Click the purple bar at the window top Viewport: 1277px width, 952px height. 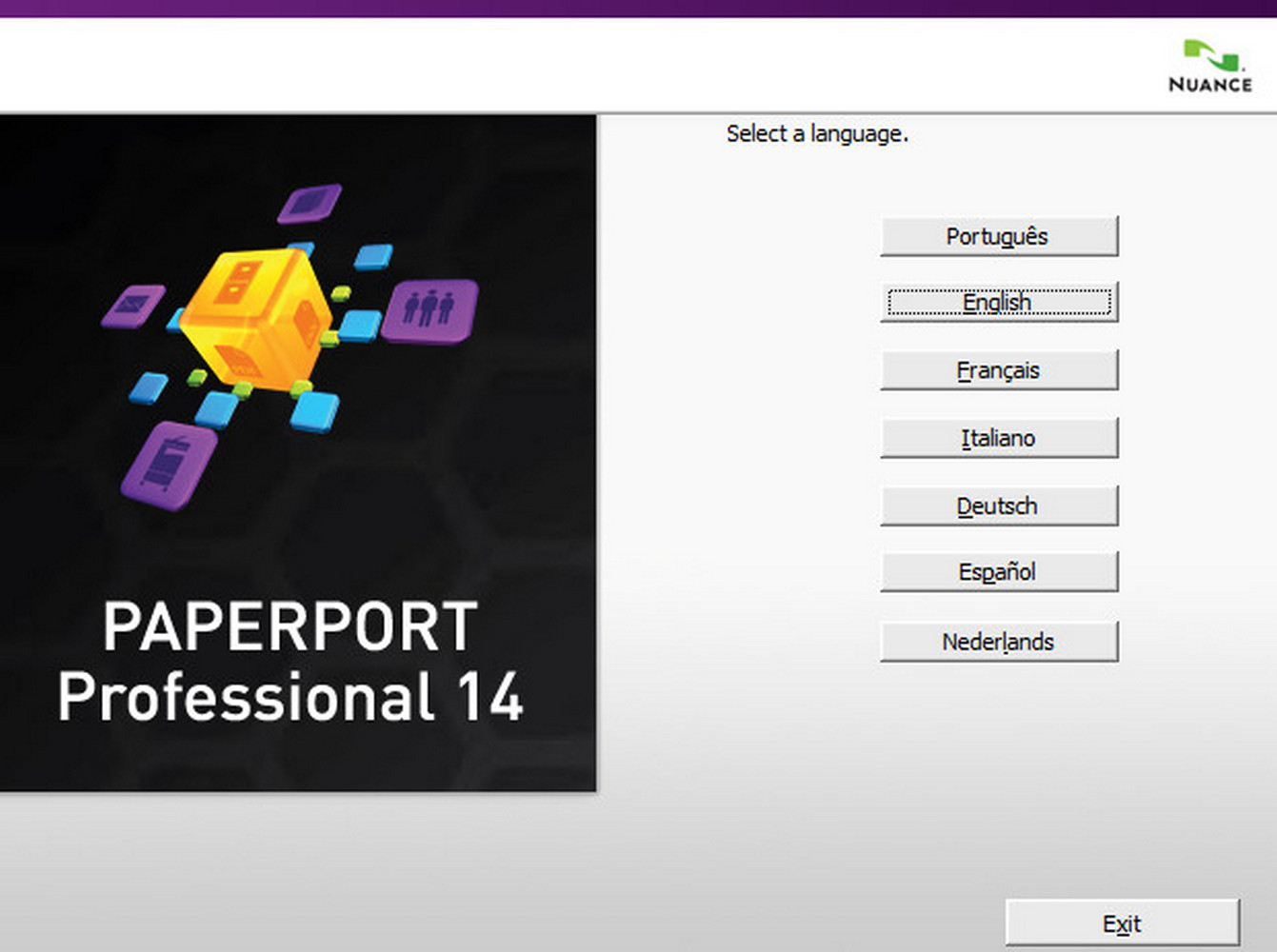638,8
